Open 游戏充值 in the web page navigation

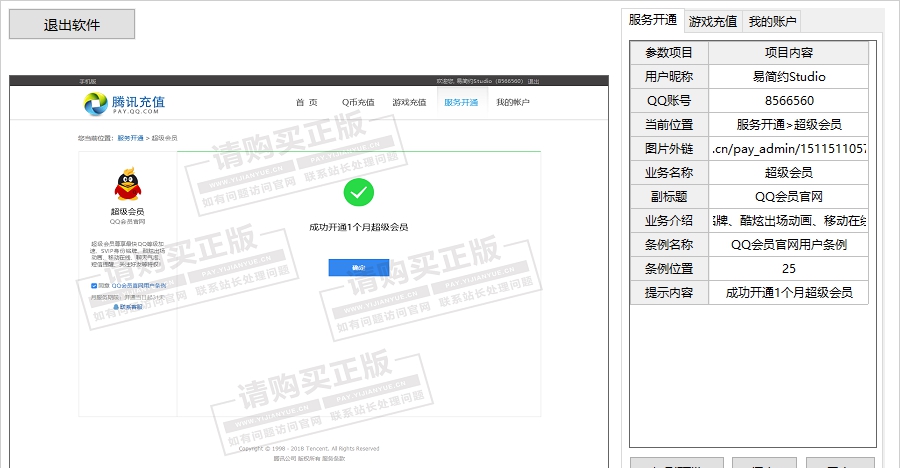pyautogui.click(x=409, y=102)
